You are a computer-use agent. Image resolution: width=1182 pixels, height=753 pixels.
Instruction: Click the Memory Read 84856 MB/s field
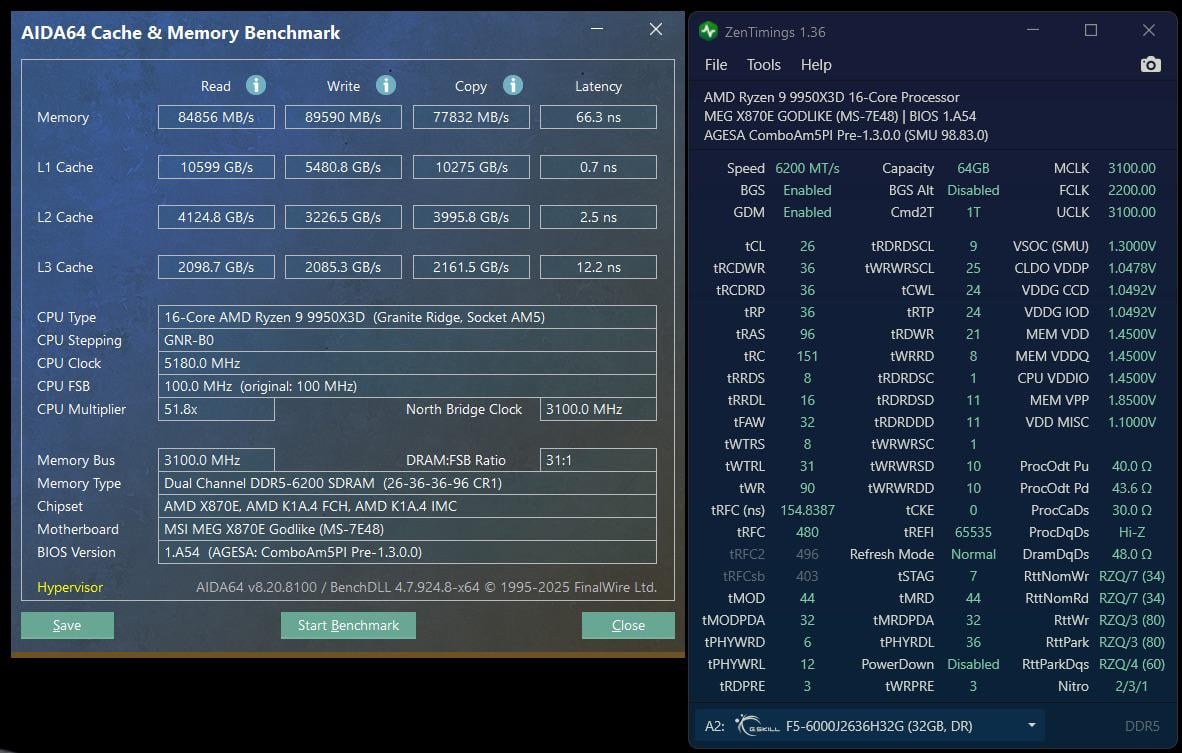pos(216,117)
